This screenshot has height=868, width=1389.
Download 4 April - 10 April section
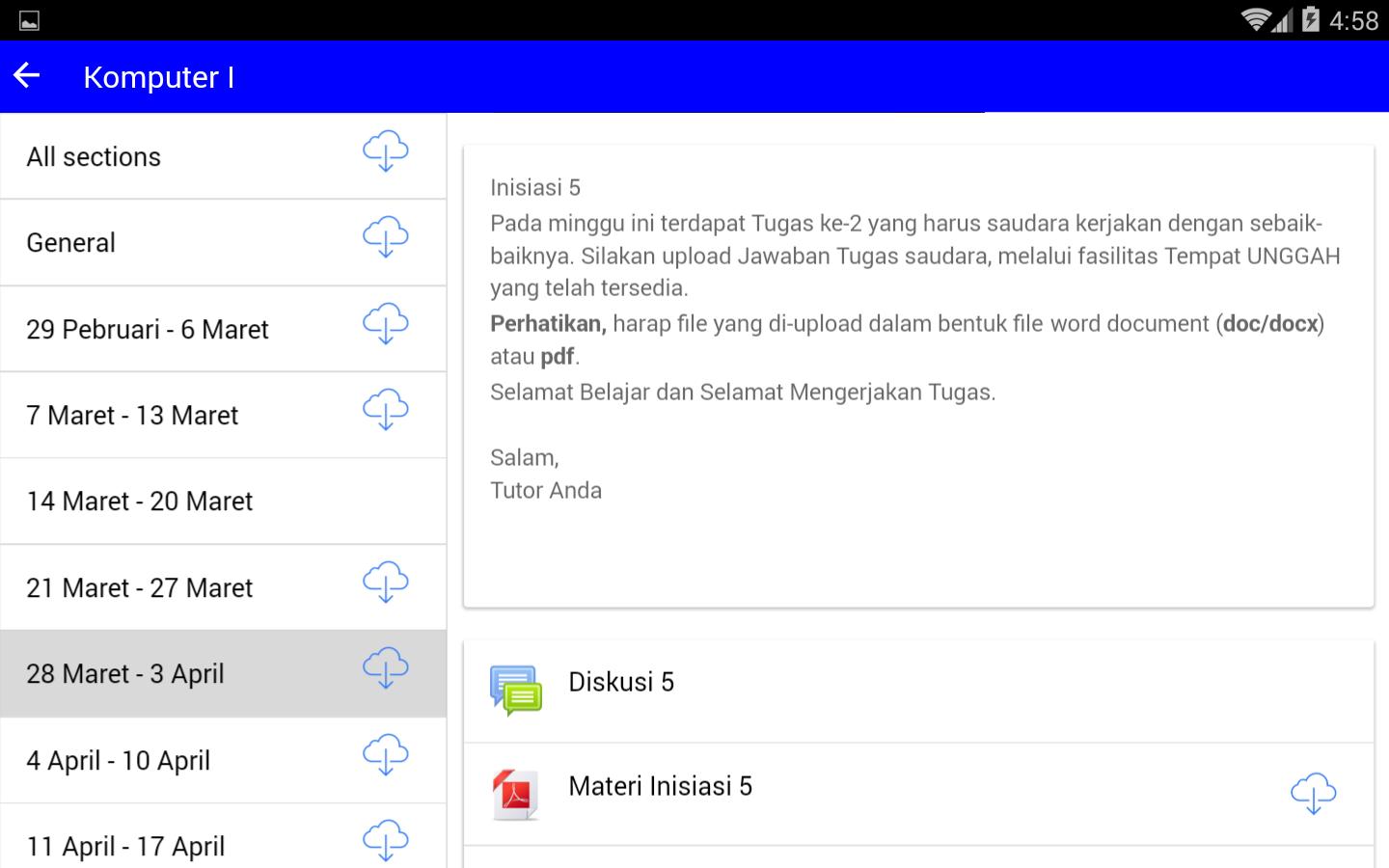click(x=385, y=755)
